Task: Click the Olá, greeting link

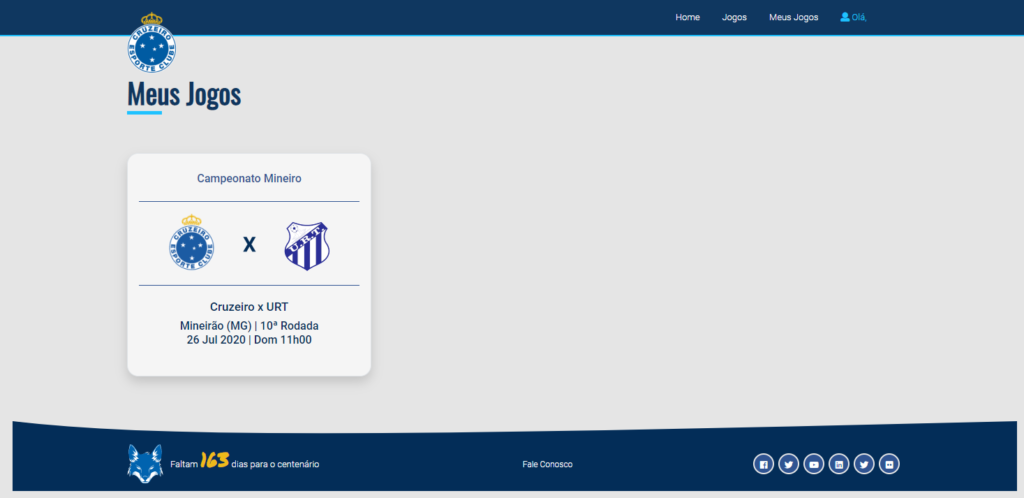Action: [x=859, y=18]
